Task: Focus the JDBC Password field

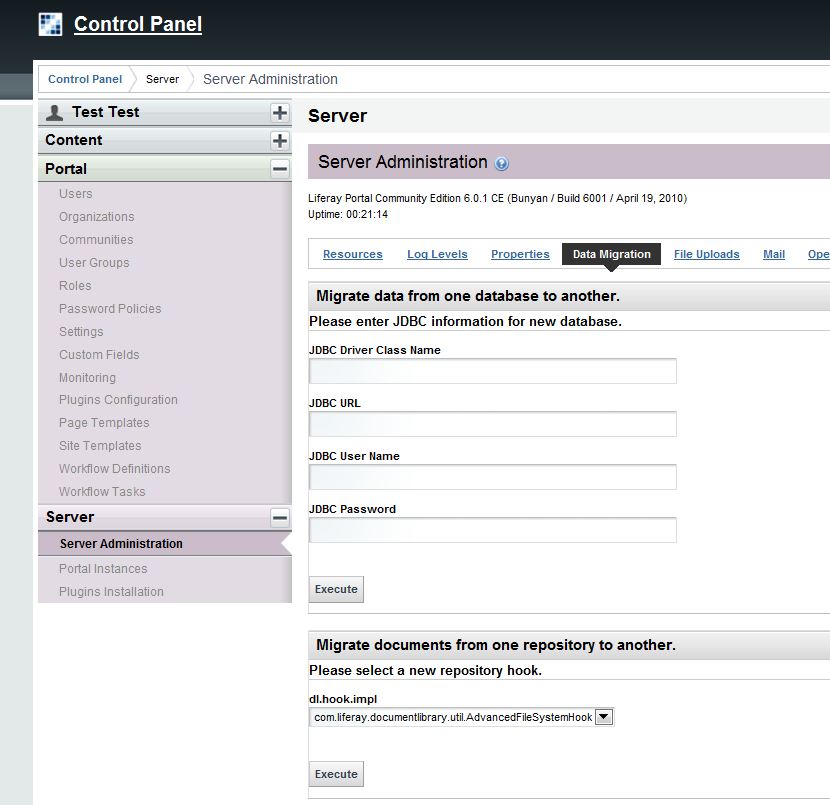Action: tap(492, 530)
